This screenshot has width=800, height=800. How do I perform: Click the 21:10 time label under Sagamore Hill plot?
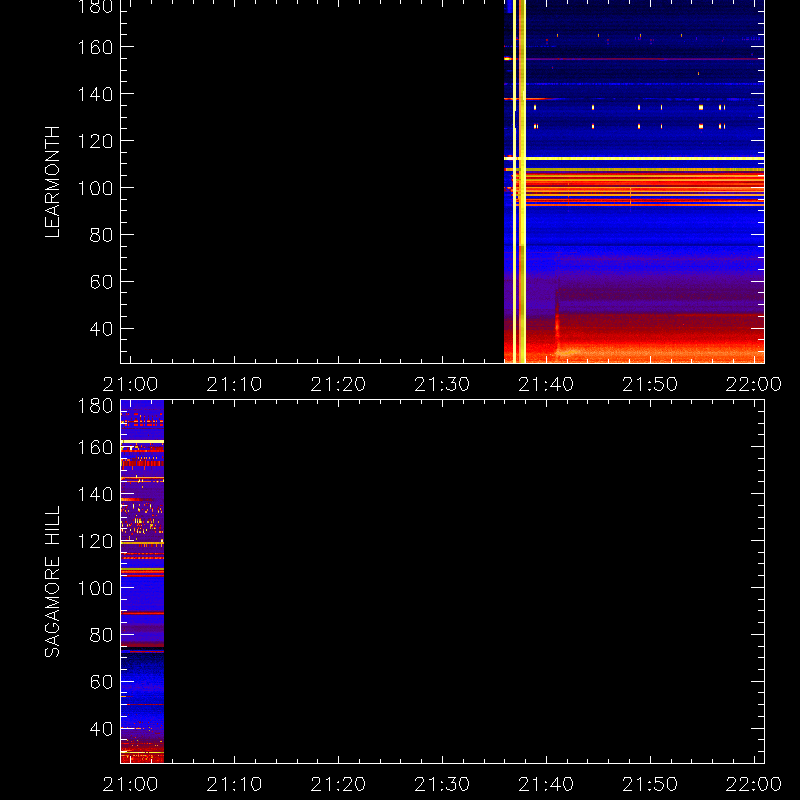pyautogui.click(x=234, y=784)
